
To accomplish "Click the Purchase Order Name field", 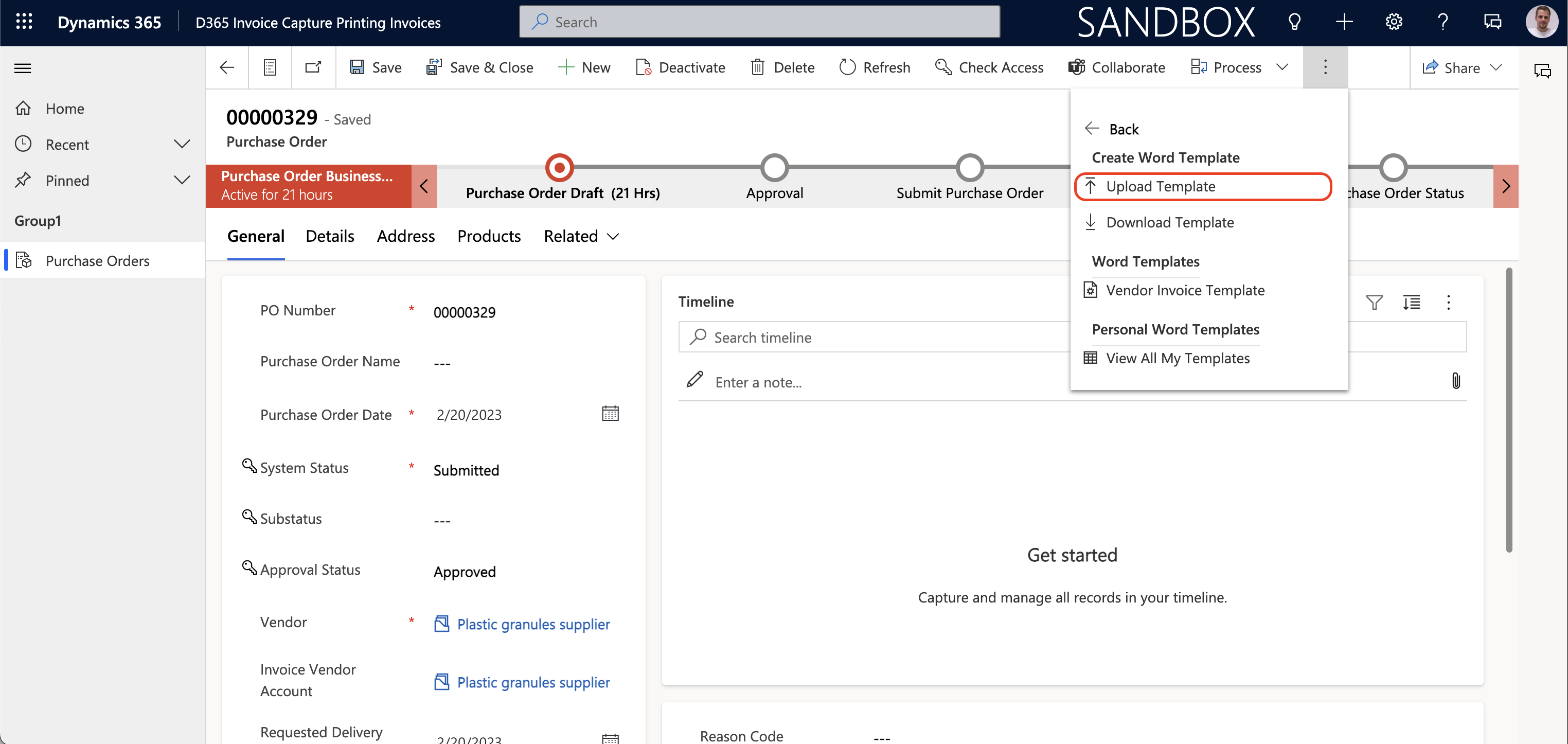I will tap(528, 363).
